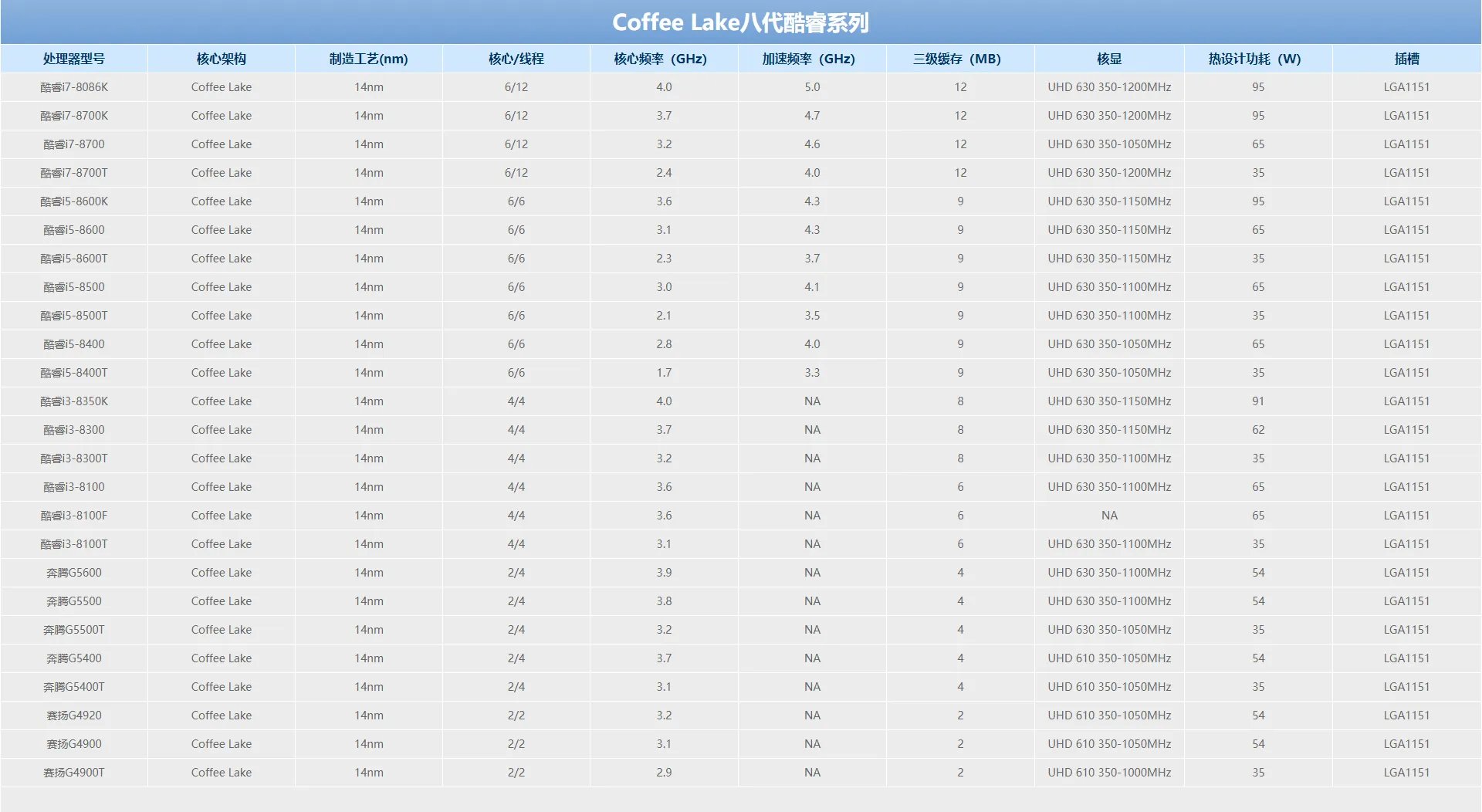Viewport: 1482px width, 812px height.
Task: Select the 核心架构 column header
Action: pyautogui.click(x=222, y=59)
